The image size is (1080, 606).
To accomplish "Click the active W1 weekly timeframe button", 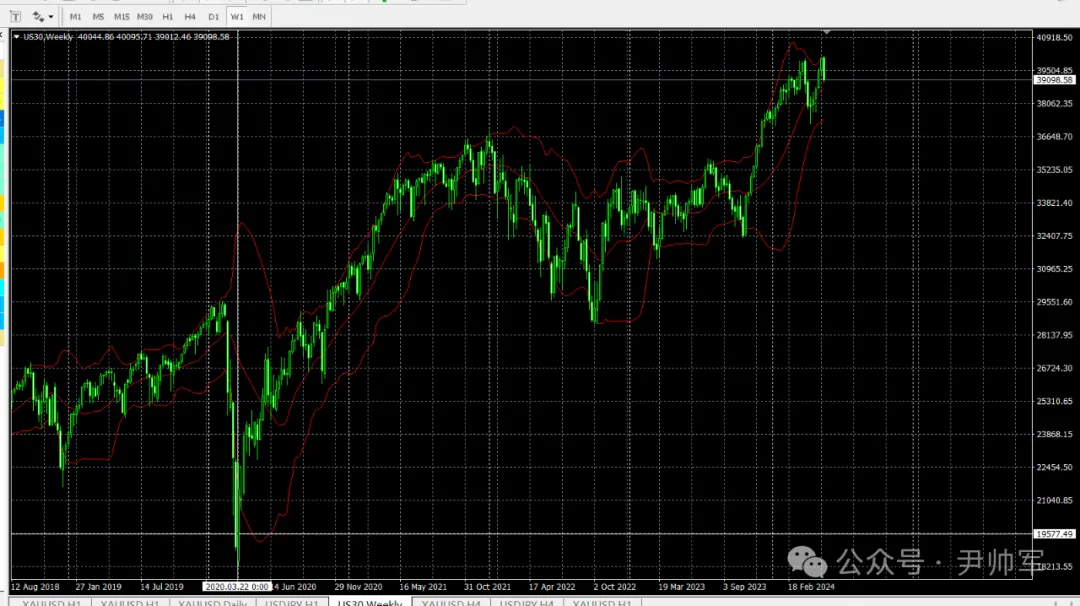I will [236, 17].
